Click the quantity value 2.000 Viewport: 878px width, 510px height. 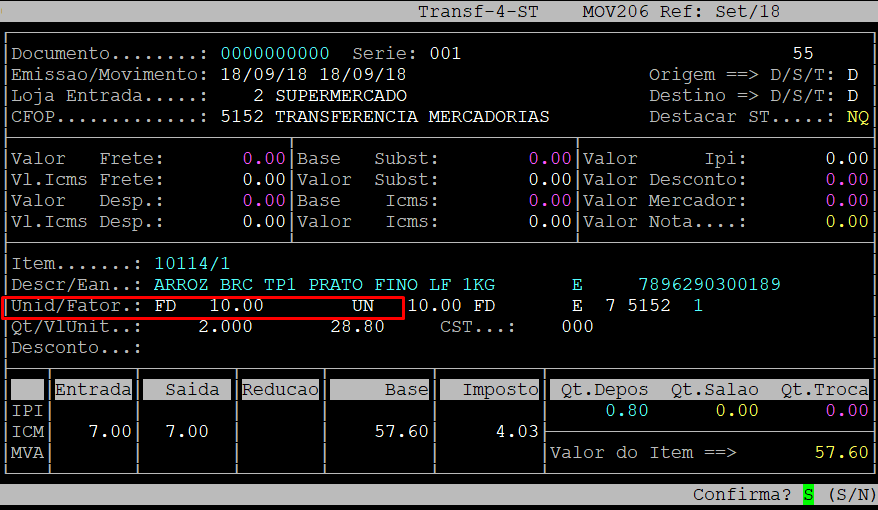225,327
